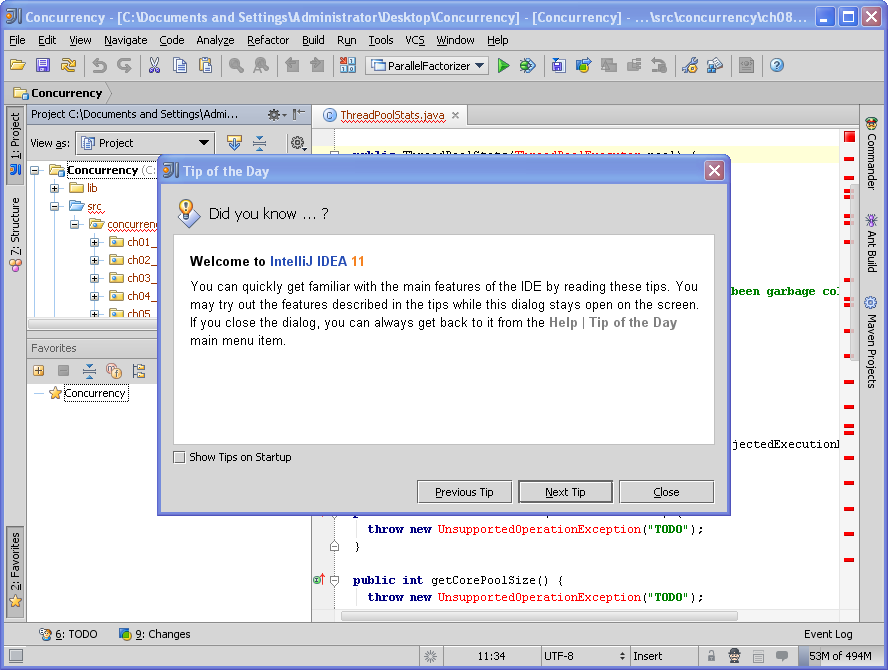Image resolution: width=888 pixels, height=670 pixels.
Task: Collapse all nodes in the Project tree
Action: pos(259,143)
